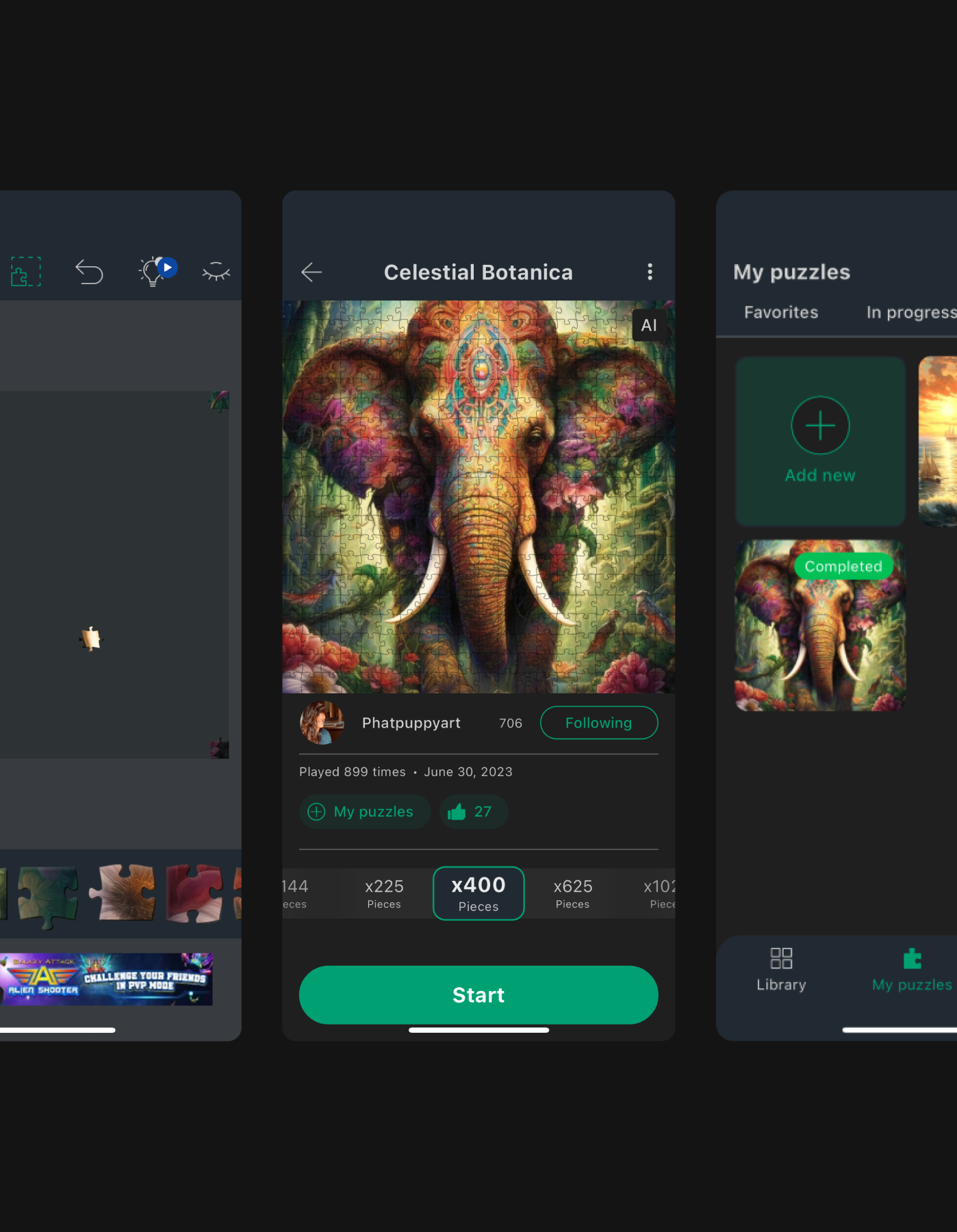Like the puzzle with thumbs-up 27

(x=473, y=812)
